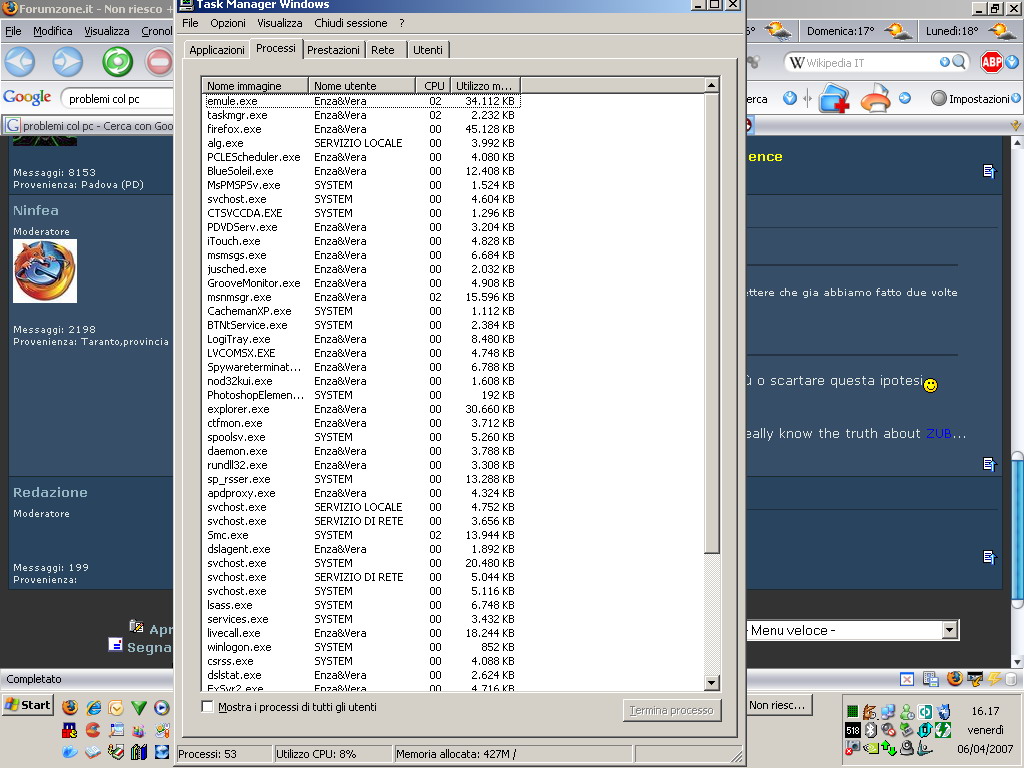Click the red stop loading icon
Viewport: 1024px width, 768px height.
(159, 63)
